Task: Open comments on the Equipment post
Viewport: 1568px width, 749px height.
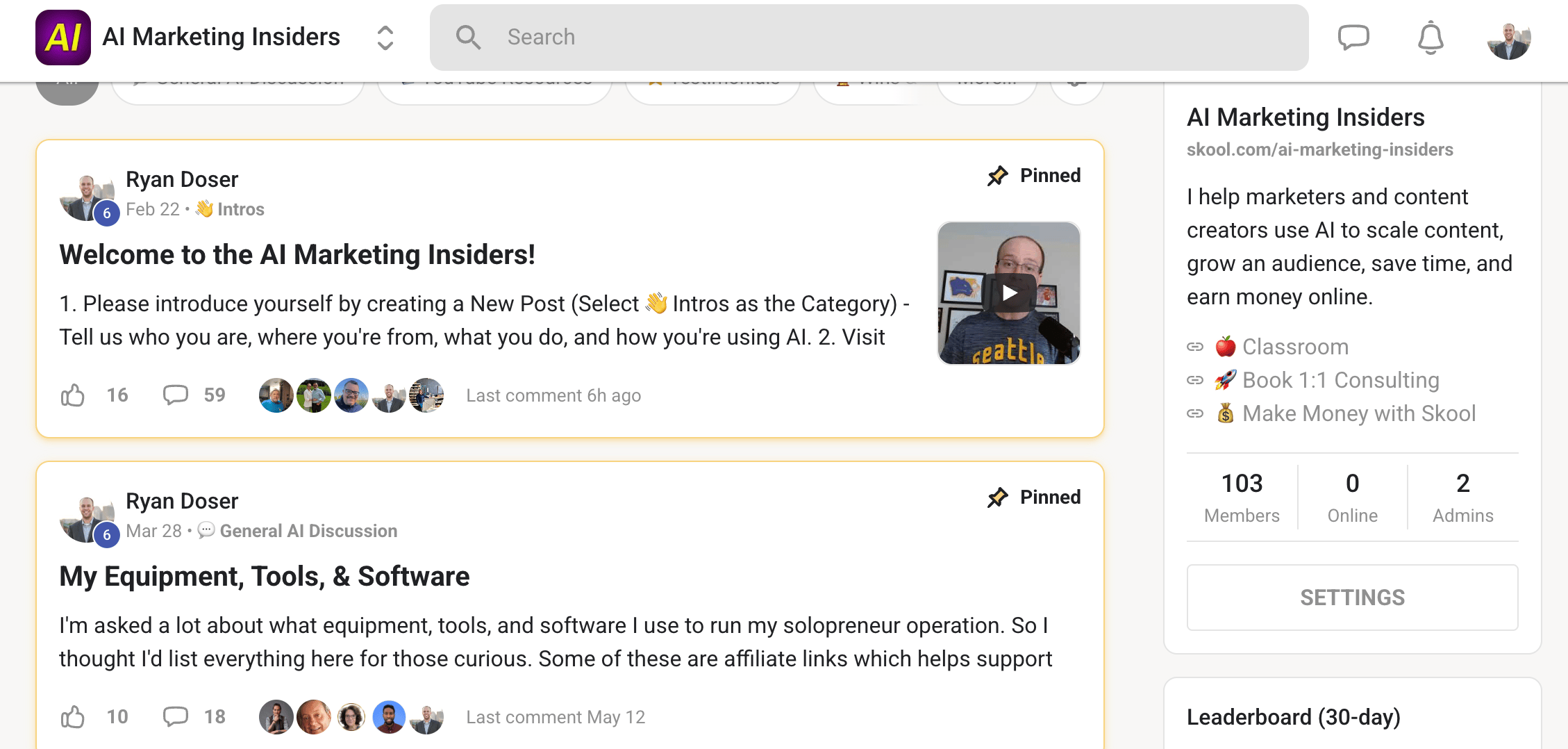Action: [x=176, y=716]
